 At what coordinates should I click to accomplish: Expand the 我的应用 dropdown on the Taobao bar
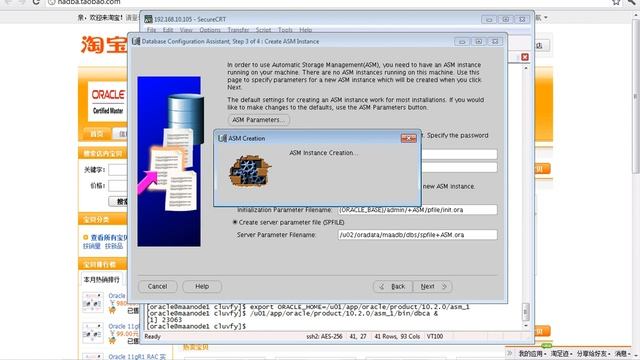(x=532, y=353)
